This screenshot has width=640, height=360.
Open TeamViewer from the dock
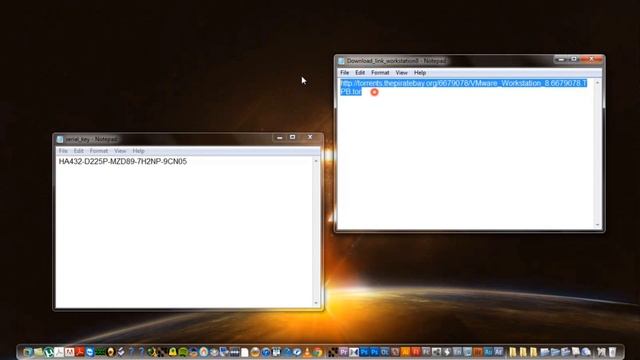(90, 351)
